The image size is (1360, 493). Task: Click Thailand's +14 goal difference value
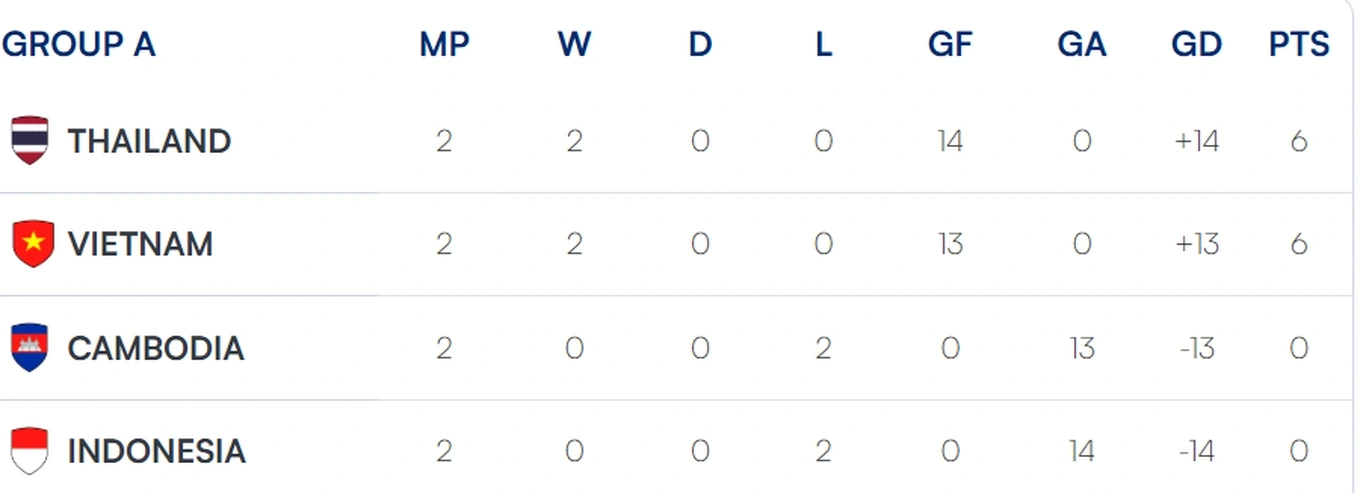point(1197,141)
